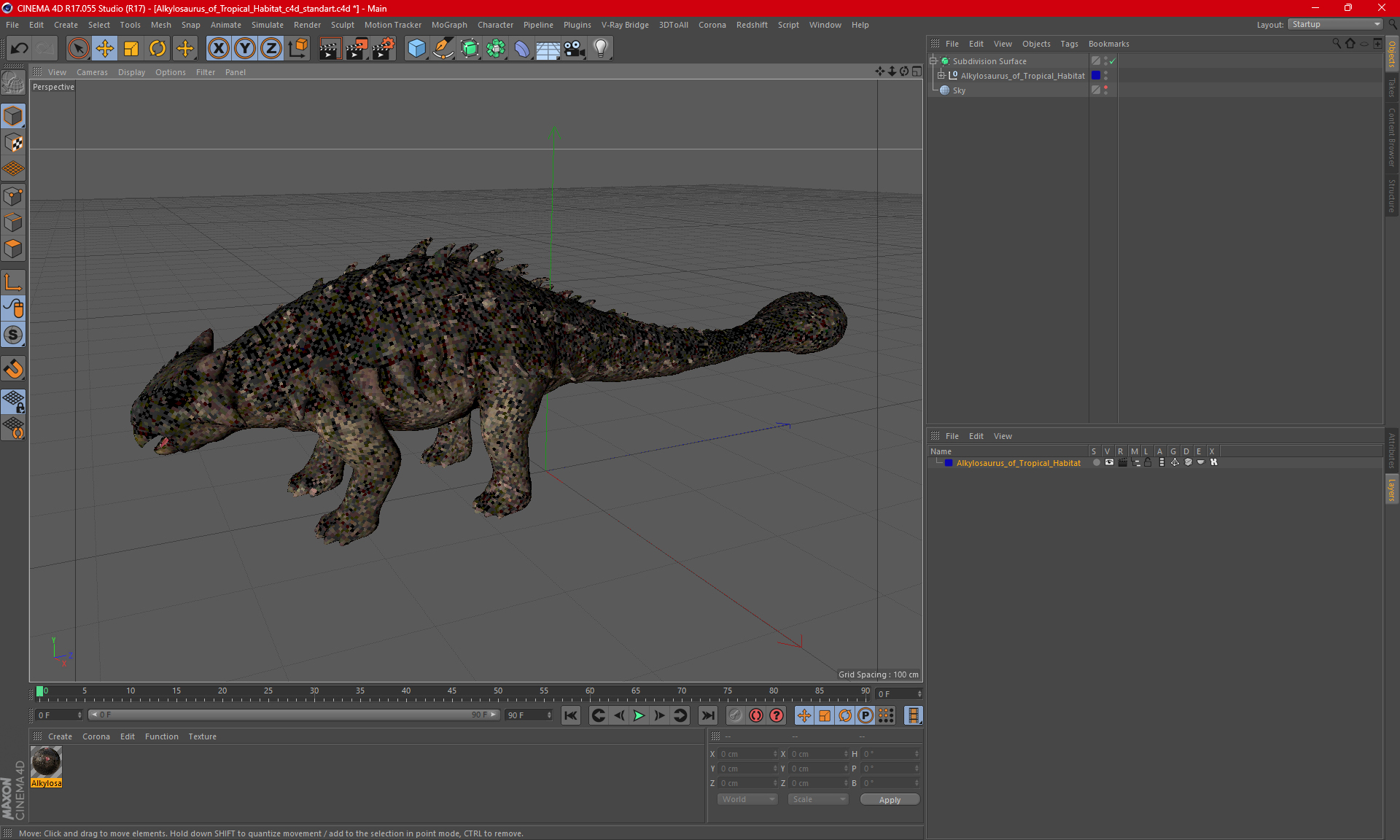Click the Alkylosa material thumbnail

[x=46, y=763]
